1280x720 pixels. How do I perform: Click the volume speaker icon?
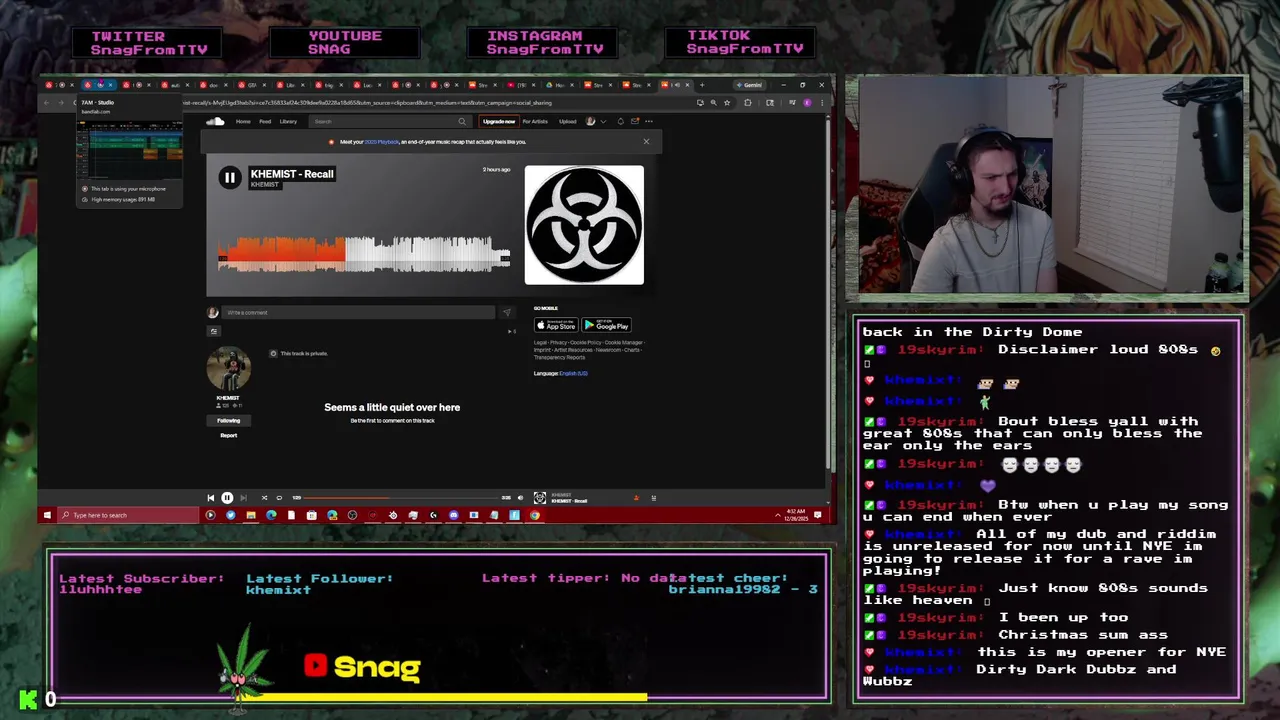pos(521,498)
